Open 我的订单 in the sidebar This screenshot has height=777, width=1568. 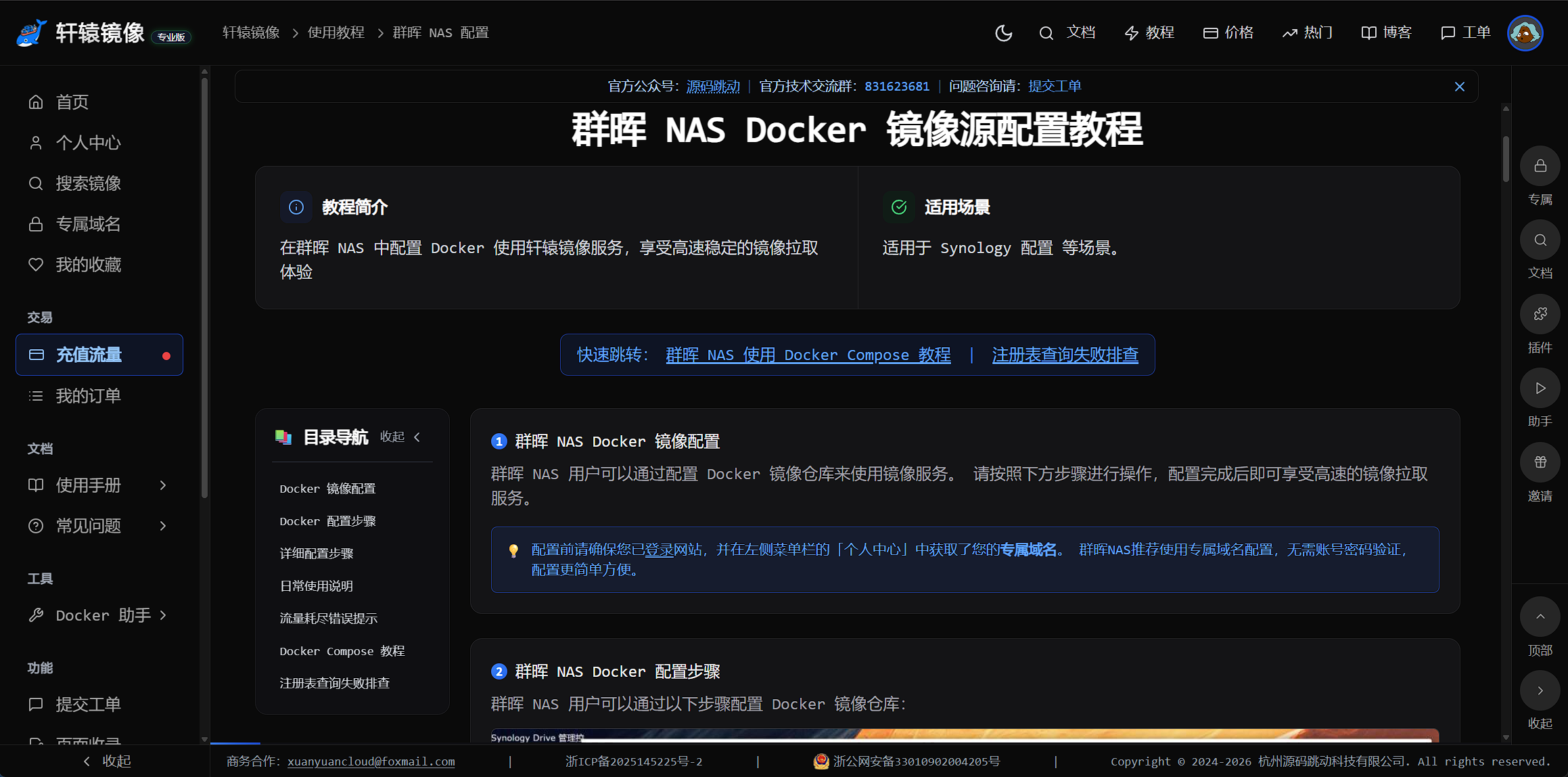[x=99, y=396]
